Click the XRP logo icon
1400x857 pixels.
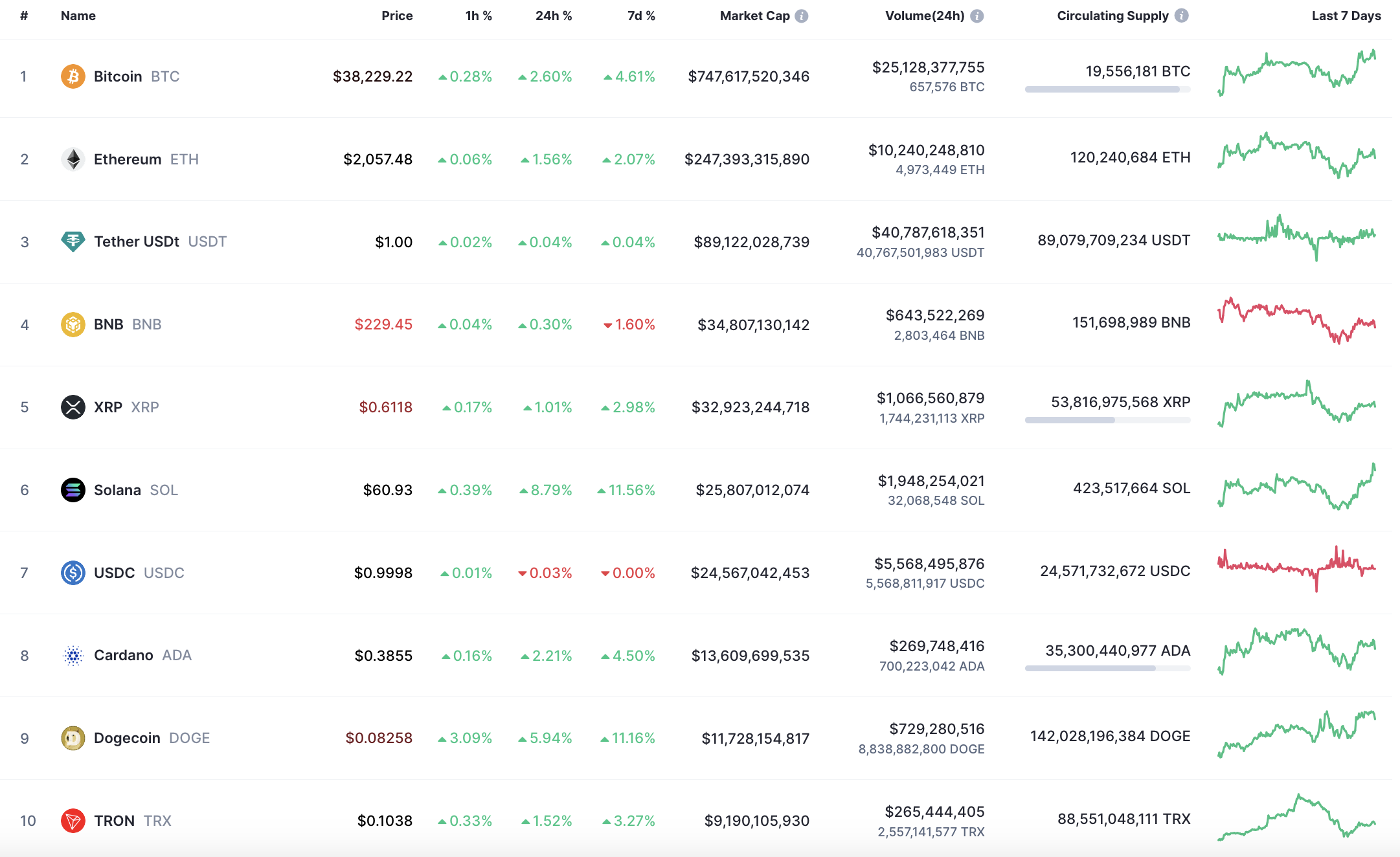73,407
